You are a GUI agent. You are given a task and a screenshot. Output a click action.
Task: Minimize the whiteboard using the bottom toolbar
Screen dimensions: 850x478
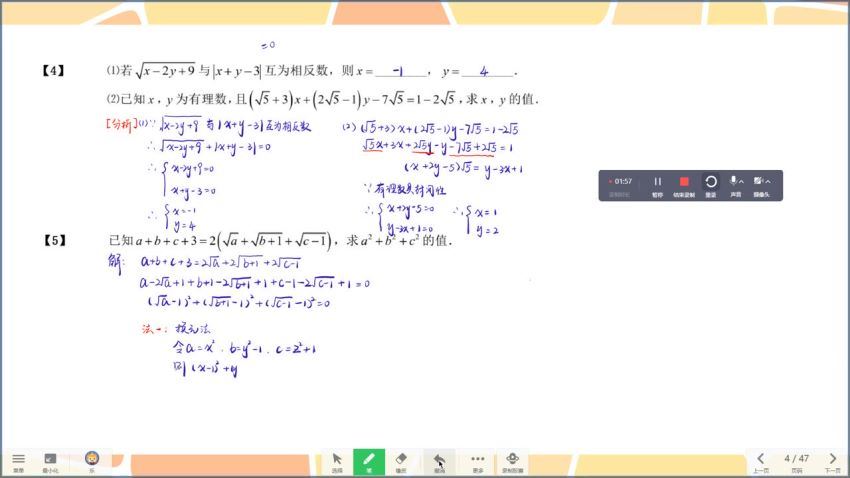click(x=50, y=460)
